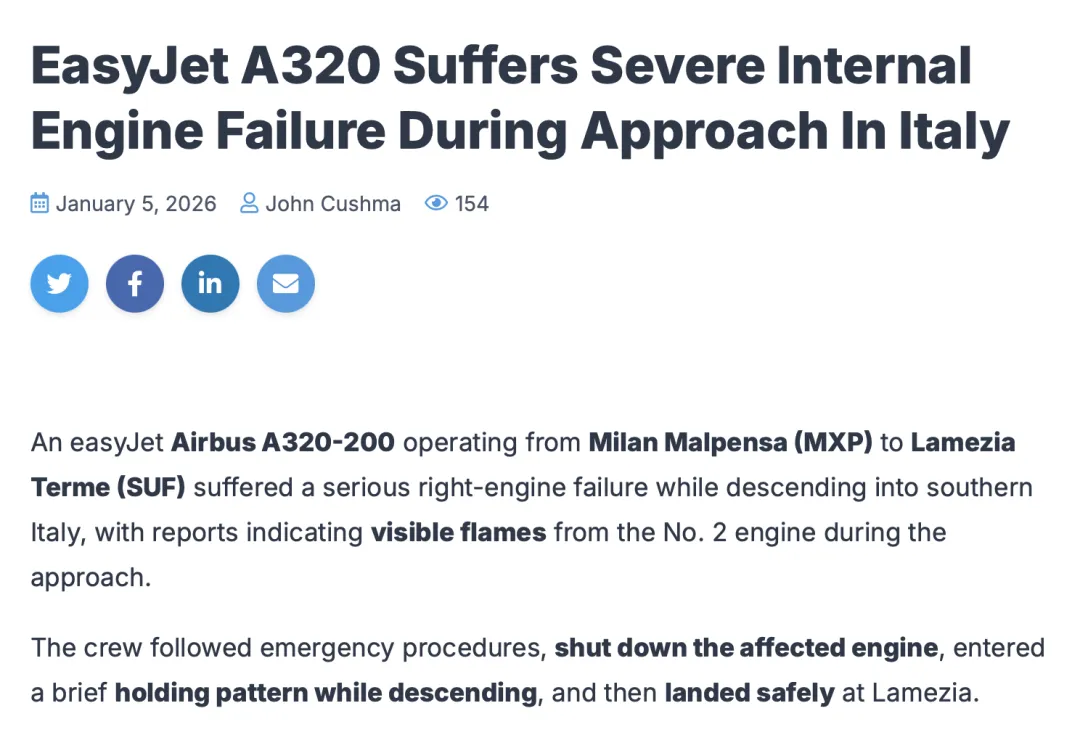Click the January 5, 2026 date
Screen dimensions: 1080x740
coord(136,204)
